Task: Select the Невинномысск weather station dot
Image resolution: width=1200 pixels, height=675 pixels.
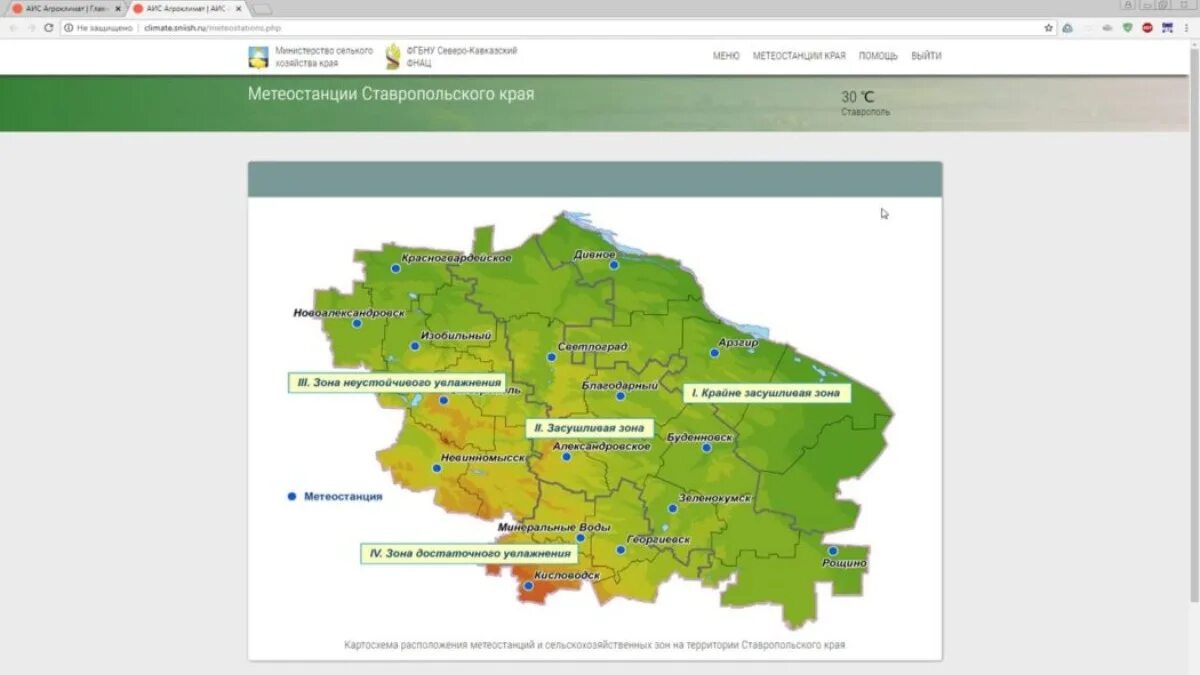Action: (x=436, y=468)
